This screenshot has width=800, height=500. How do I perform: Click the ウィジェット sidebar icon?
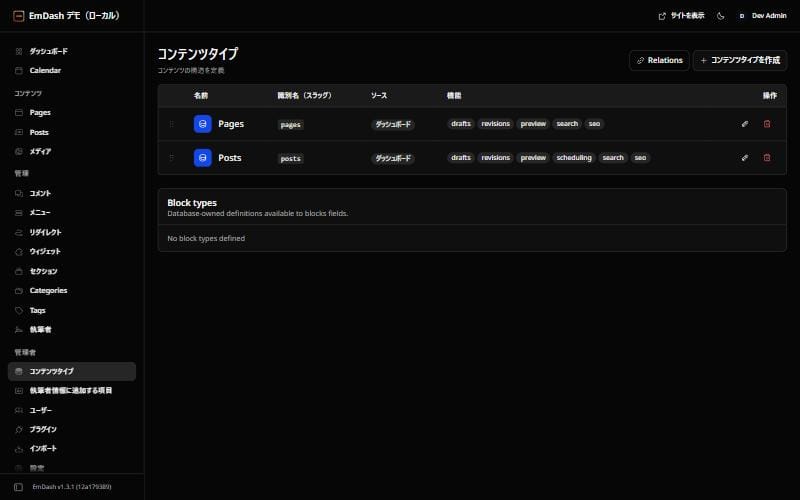(19, 252)
